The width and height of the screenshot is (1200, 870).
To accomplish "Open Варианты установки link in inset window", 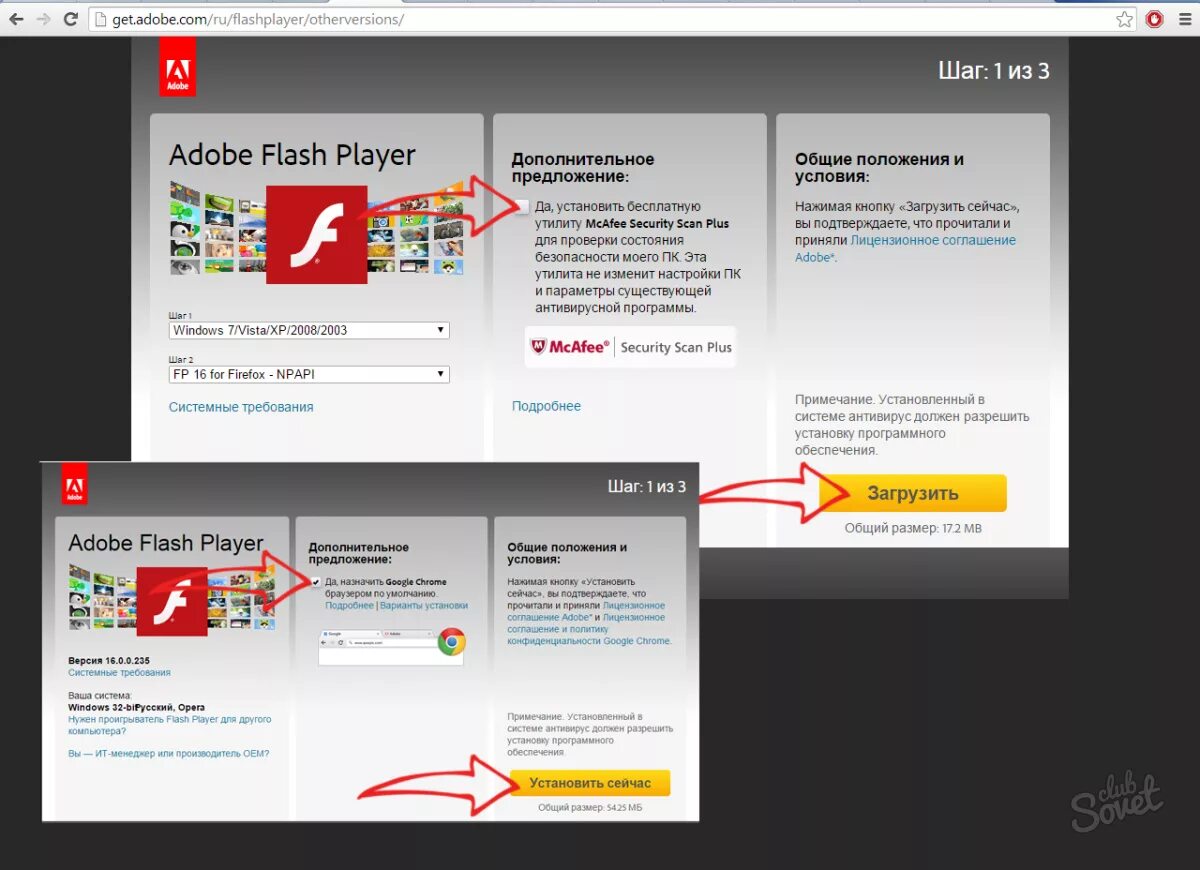I will (422, 606).
